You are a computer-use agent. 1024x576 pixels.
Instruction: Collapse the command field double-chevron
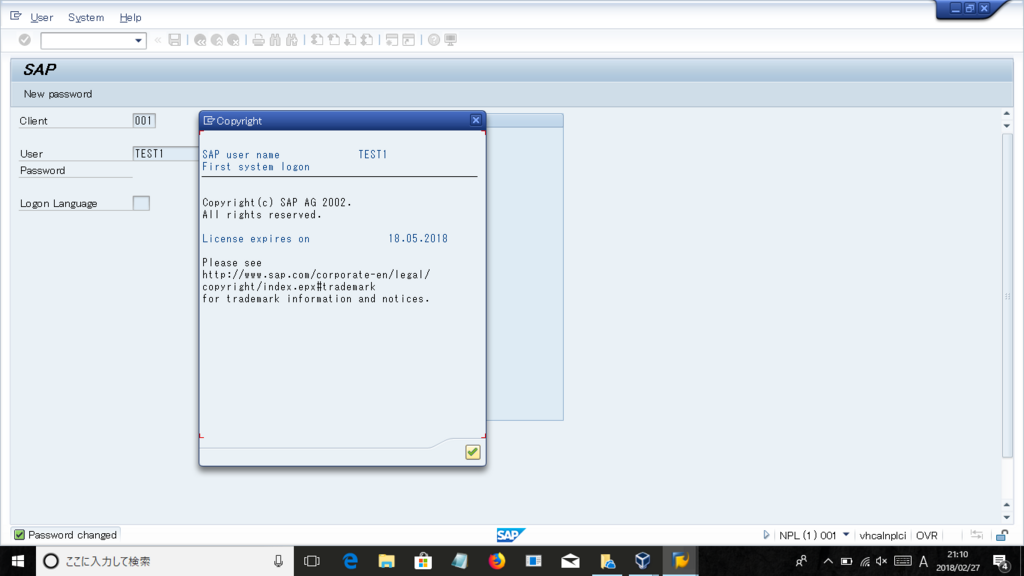157,40
